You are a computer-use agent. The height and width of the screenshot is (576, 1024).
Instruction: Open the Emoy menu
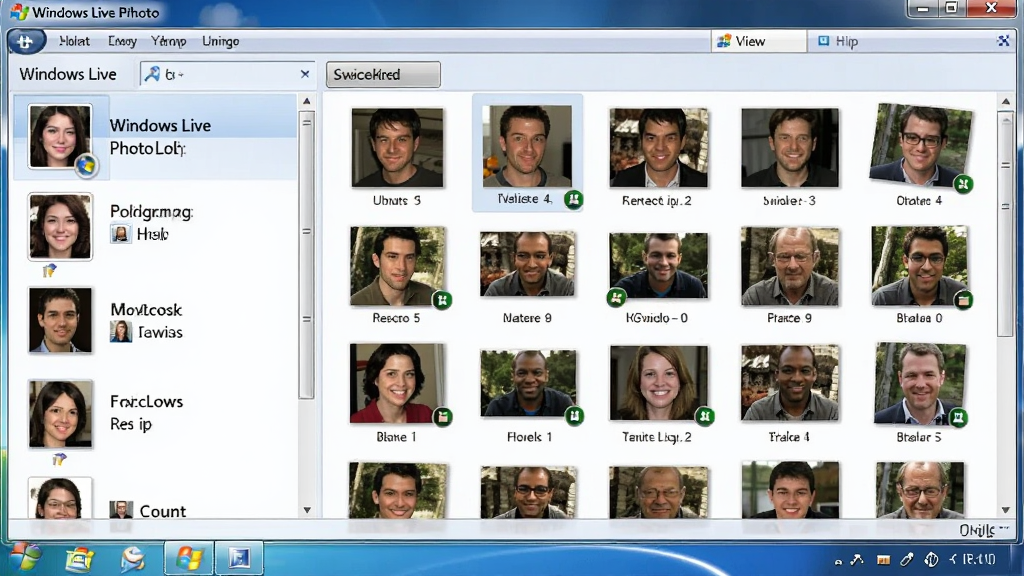122,41
